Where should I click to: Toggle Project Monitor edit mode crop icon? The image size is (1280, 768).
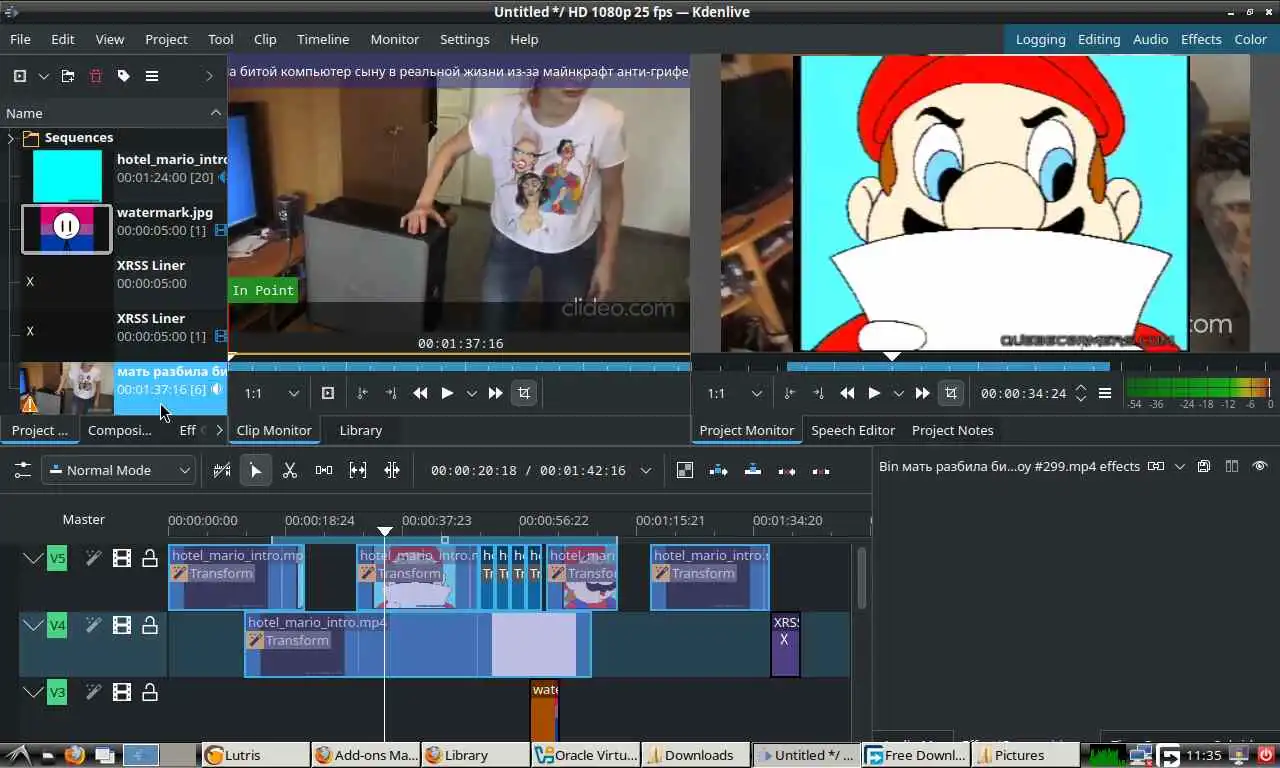(x=951, y=394)
